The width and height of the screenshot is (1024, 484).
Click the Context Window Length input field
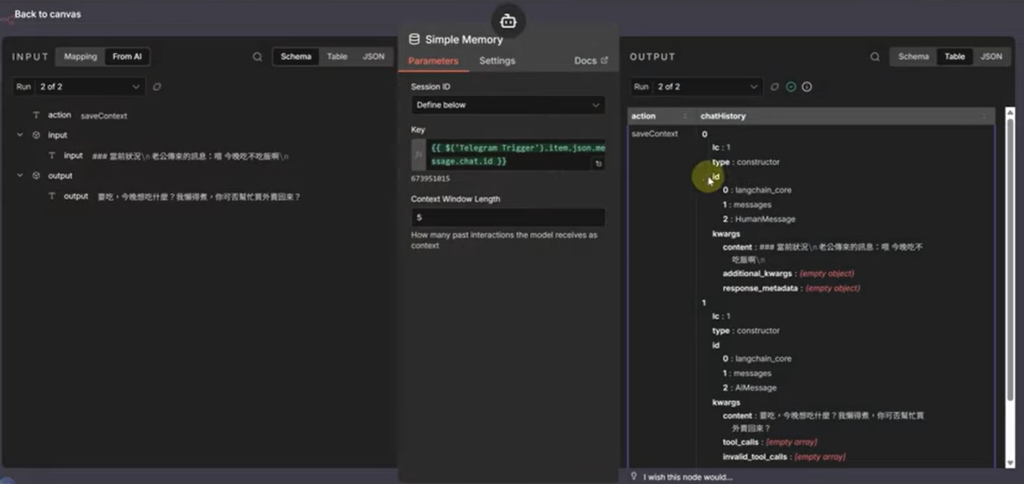507,217
